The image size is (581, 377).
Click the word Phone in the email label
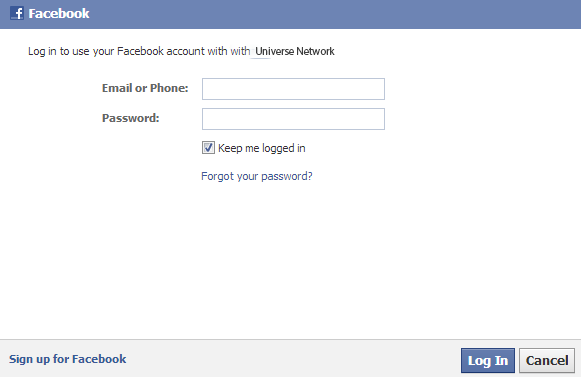click(169, 88)
